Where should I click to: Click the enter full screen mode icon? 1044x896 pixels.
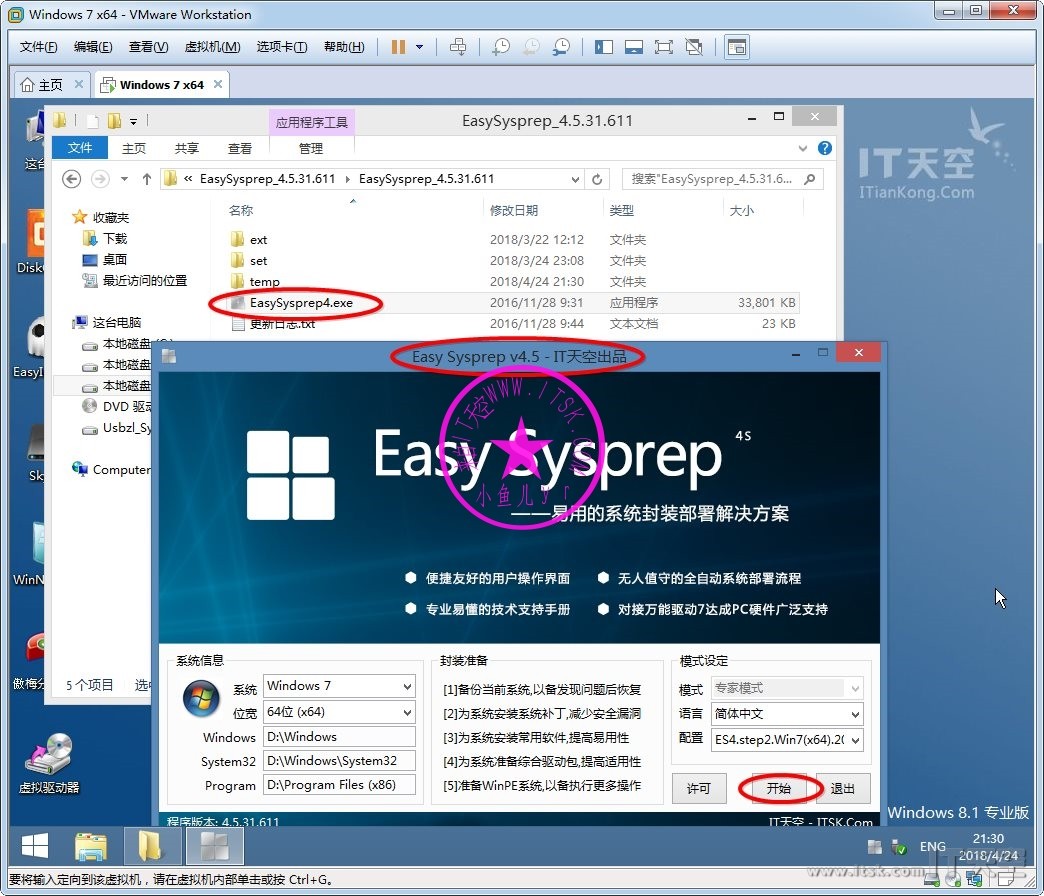(664, 47)
